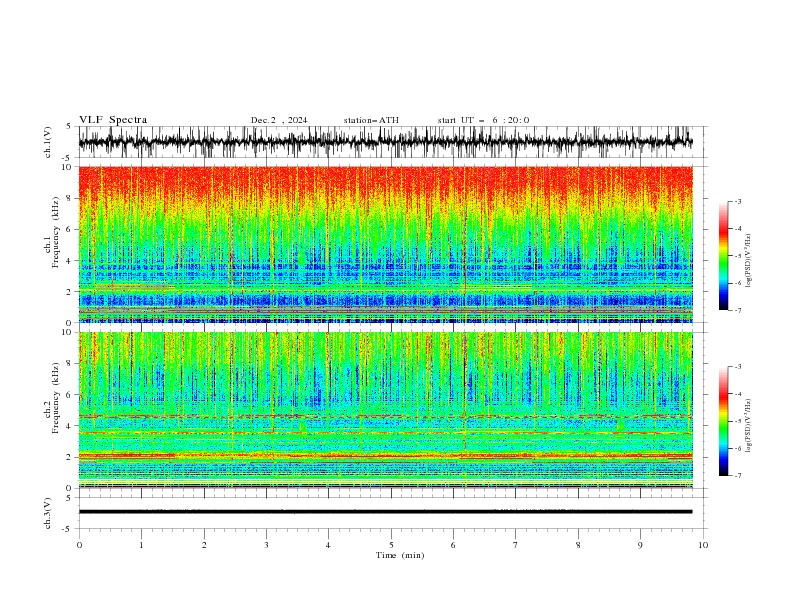
Task: Click the 'ch.1 Frequency (kHz)' axis label
Action: pos(52,231)
